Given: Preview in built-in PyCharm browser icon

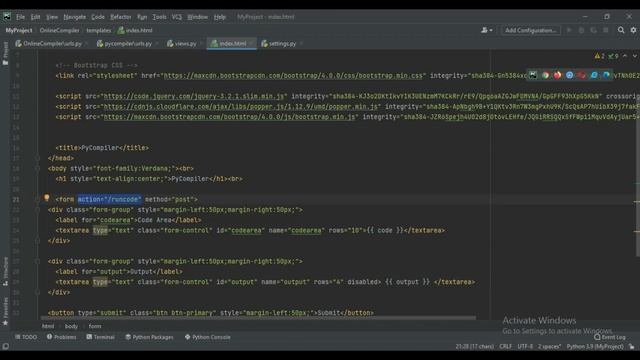Looking at the screenshot, I should (x=533, y=75).
